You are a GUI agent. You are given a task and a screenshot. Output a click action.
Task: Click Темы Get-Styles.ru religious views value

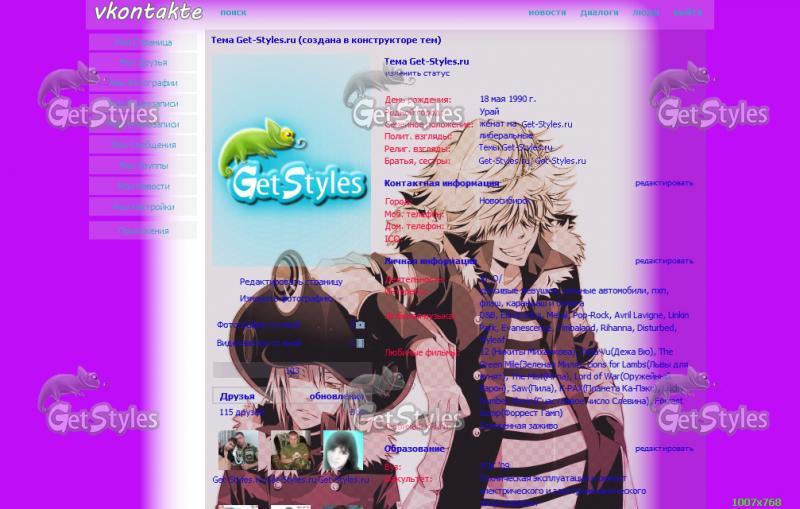(x=515, y=148)
